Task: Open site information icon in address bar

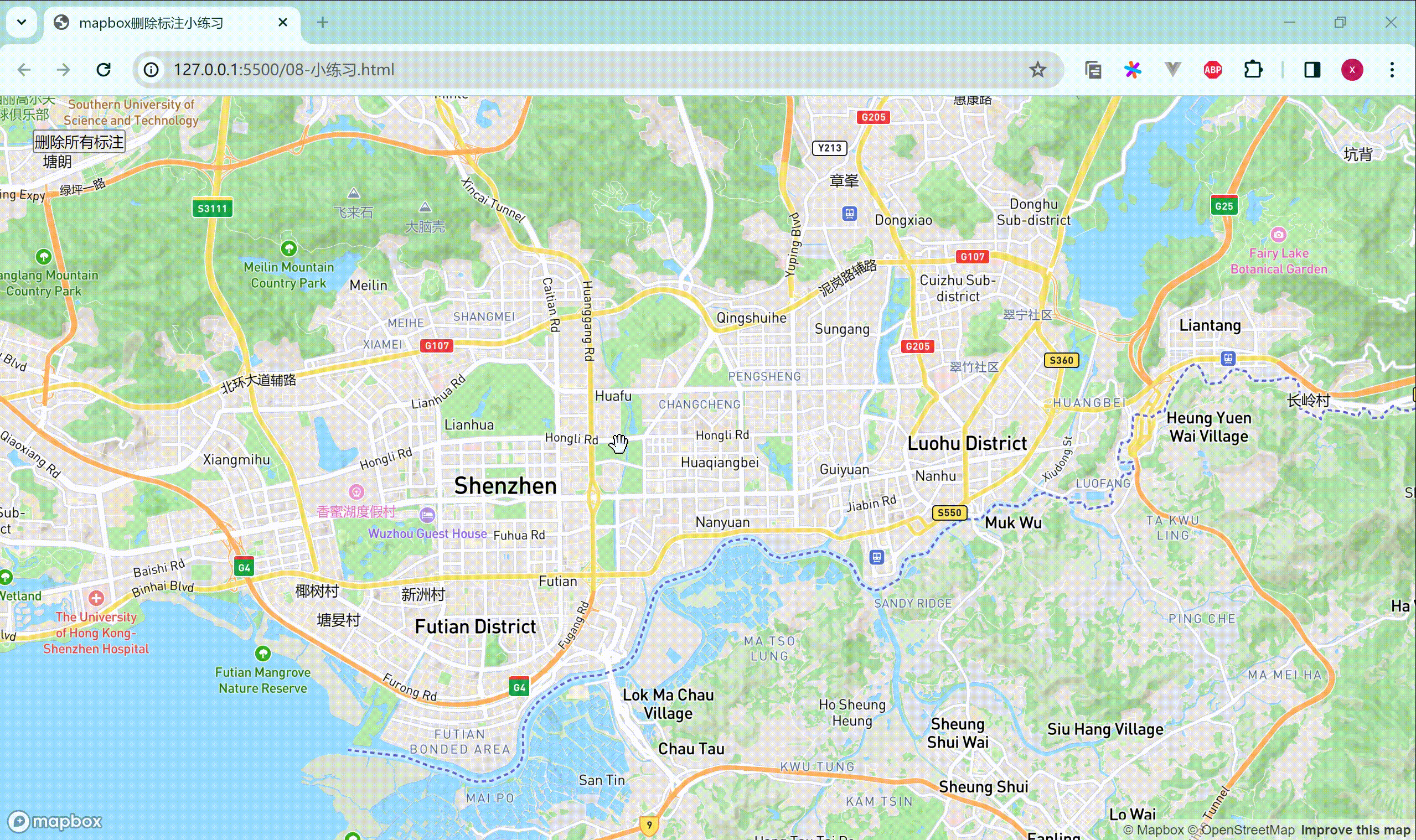Action: point(151,70)
